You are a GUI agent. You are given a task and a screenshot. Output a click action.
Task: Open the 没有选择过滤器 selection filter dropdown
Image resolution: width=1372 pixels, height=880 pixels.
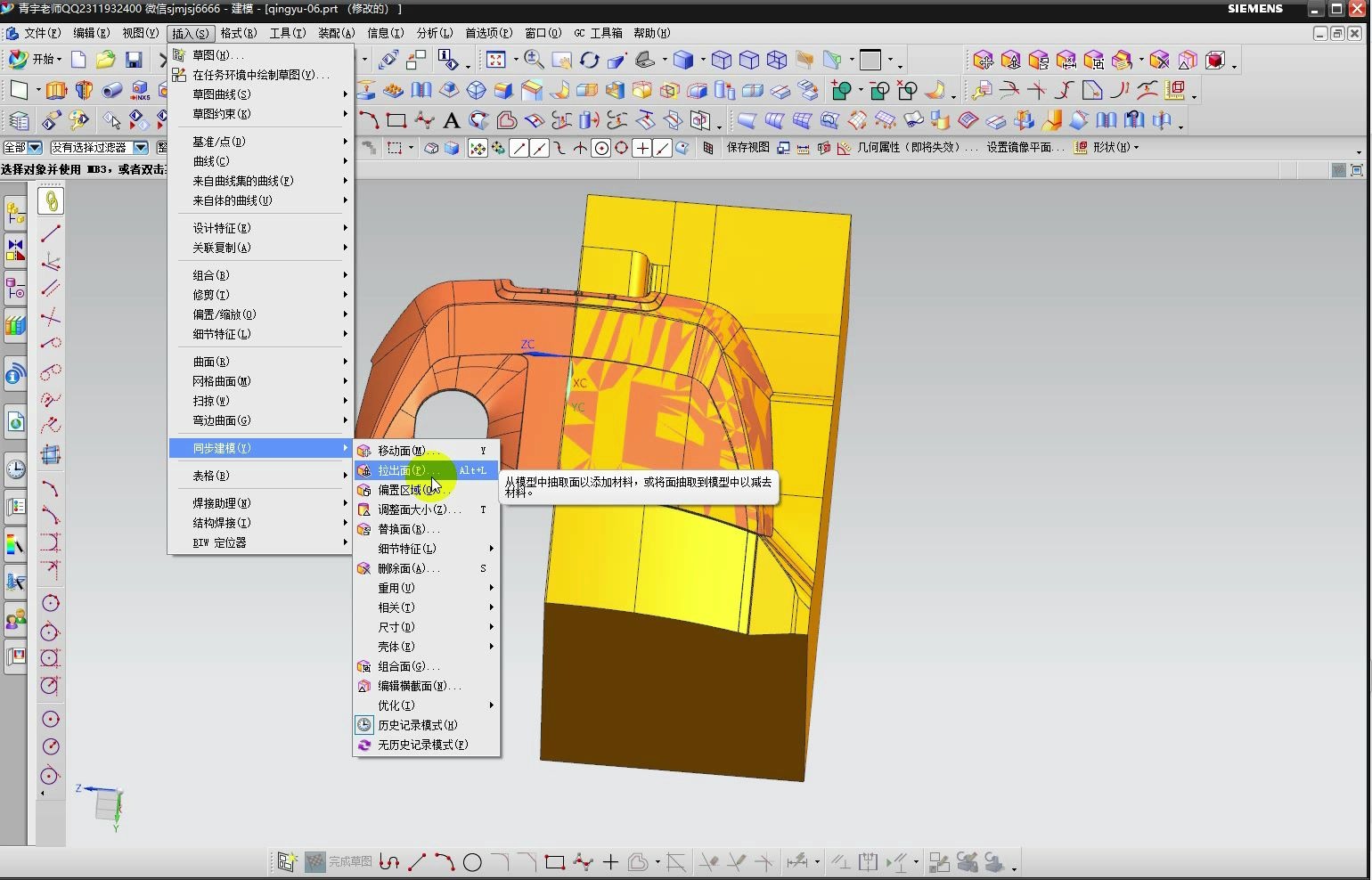[141, 148]
